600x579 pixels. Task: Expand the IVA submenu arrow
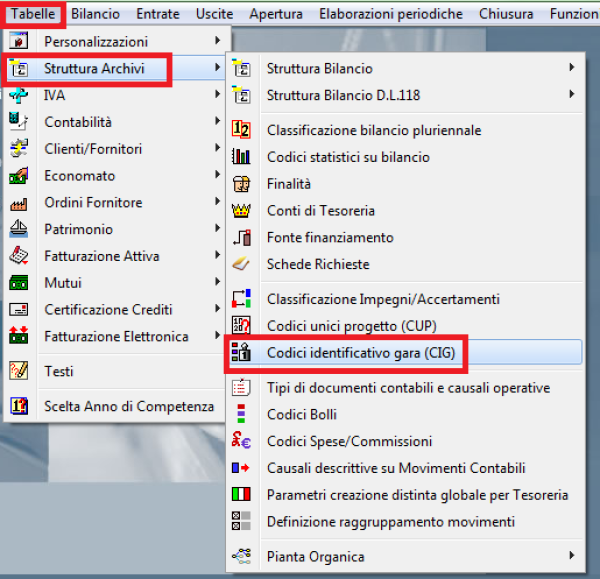pyautogui.click(x=217, y=94)
